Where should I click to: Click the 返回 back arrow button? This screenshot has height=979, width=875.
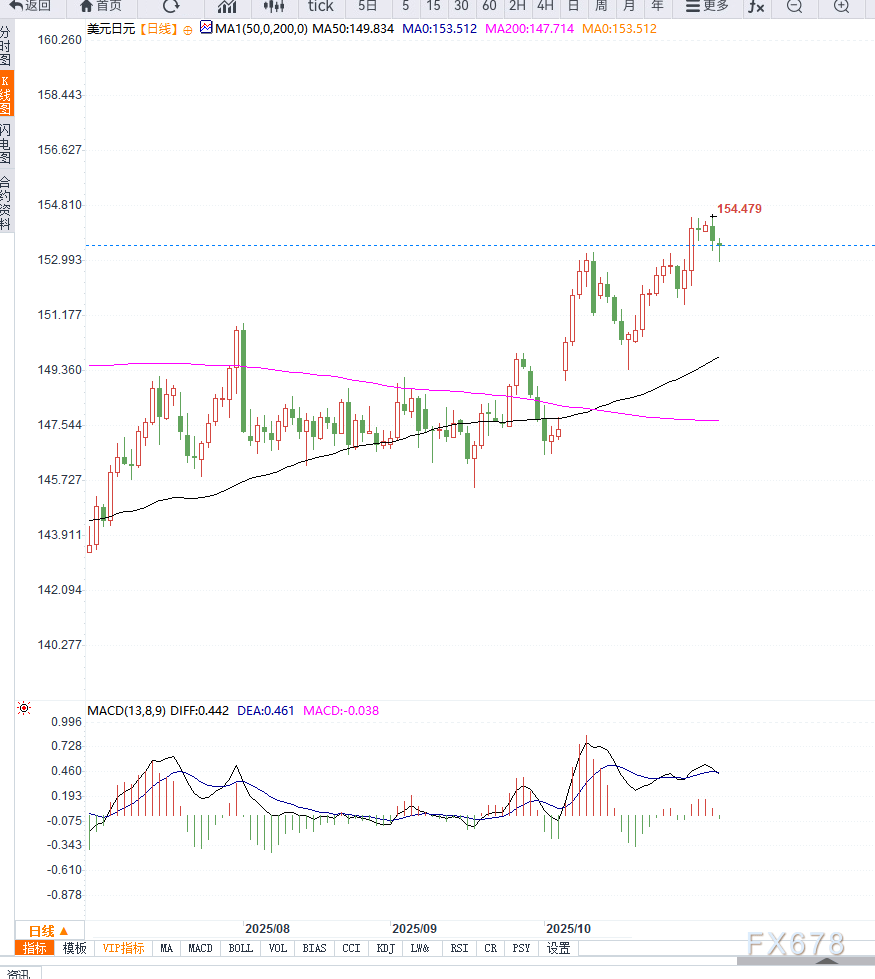[x=29, y=6]
